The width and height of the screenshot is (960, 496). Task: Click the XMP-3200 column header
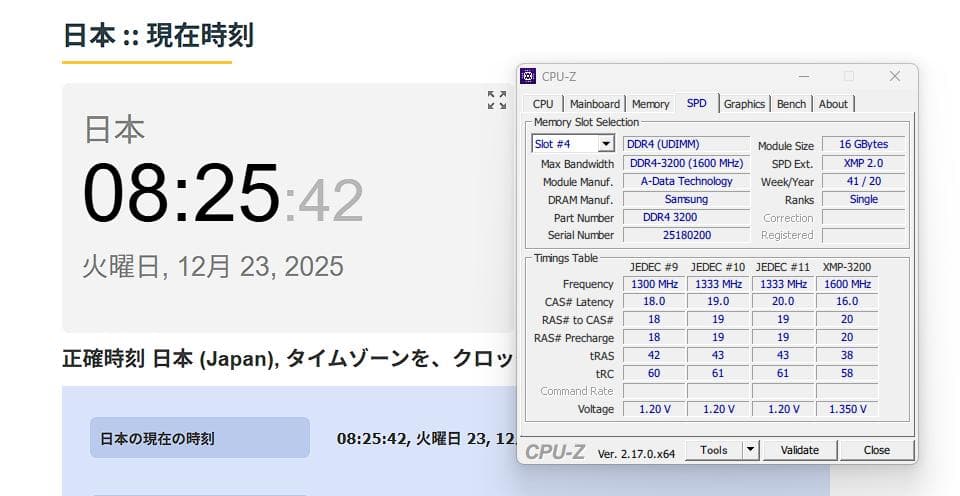(x=847, y=267)
